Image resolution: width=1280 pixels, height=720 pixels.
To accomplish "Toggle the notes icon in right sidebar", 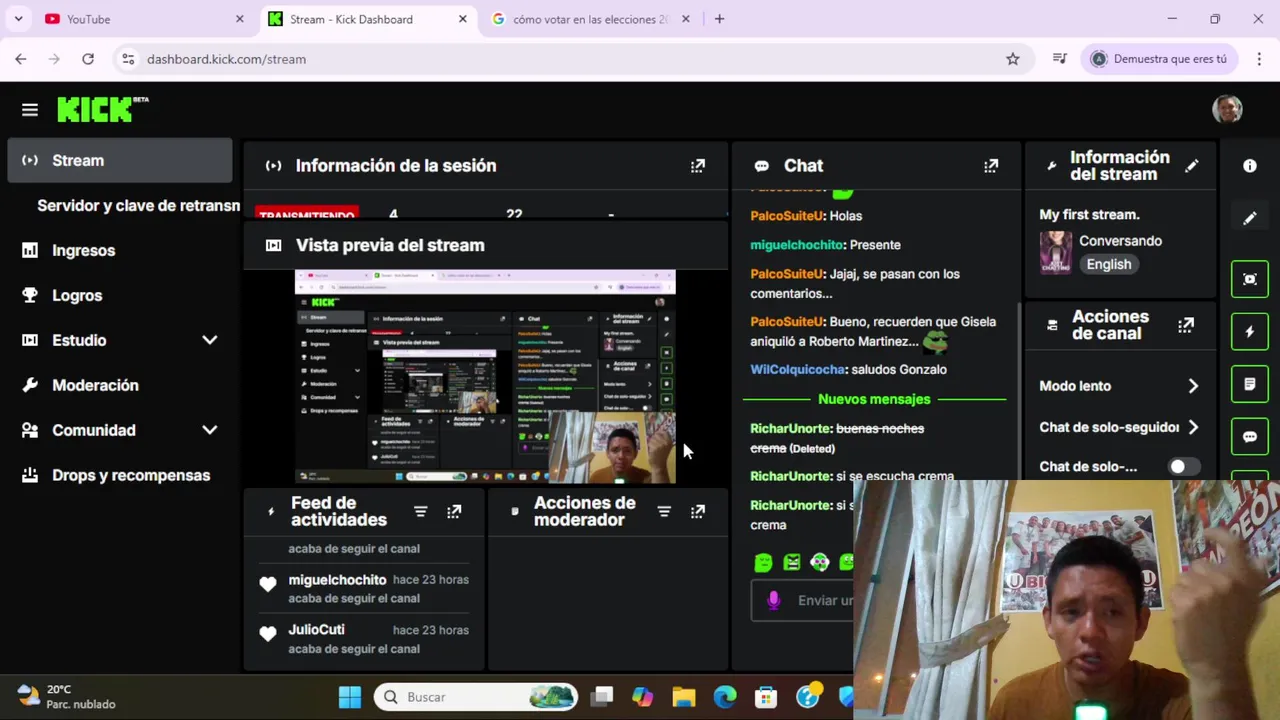I will click(1250, 384).
